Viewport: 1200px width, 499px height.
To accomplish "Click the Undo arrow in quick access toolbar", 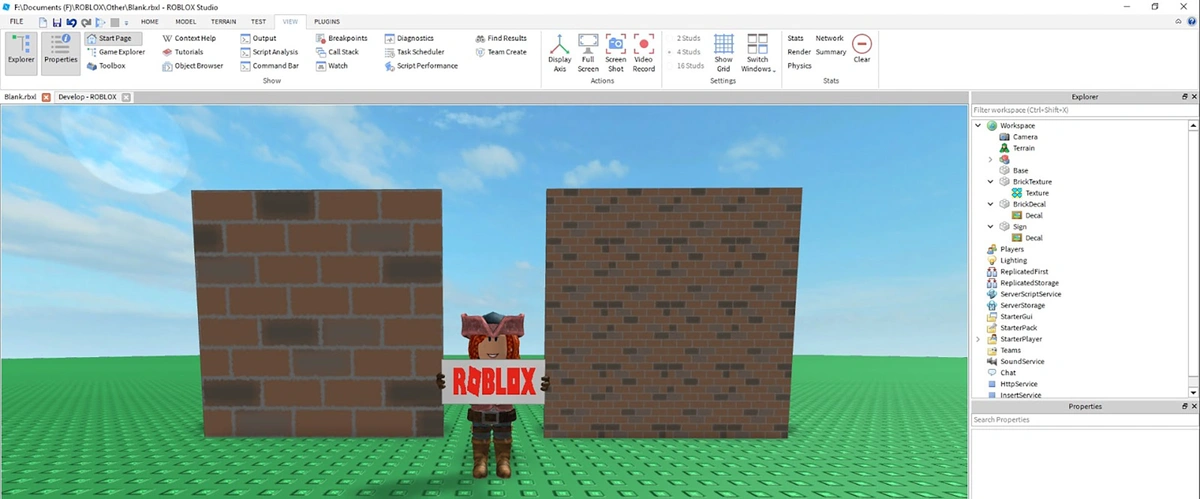I will [x=71, y=21].
